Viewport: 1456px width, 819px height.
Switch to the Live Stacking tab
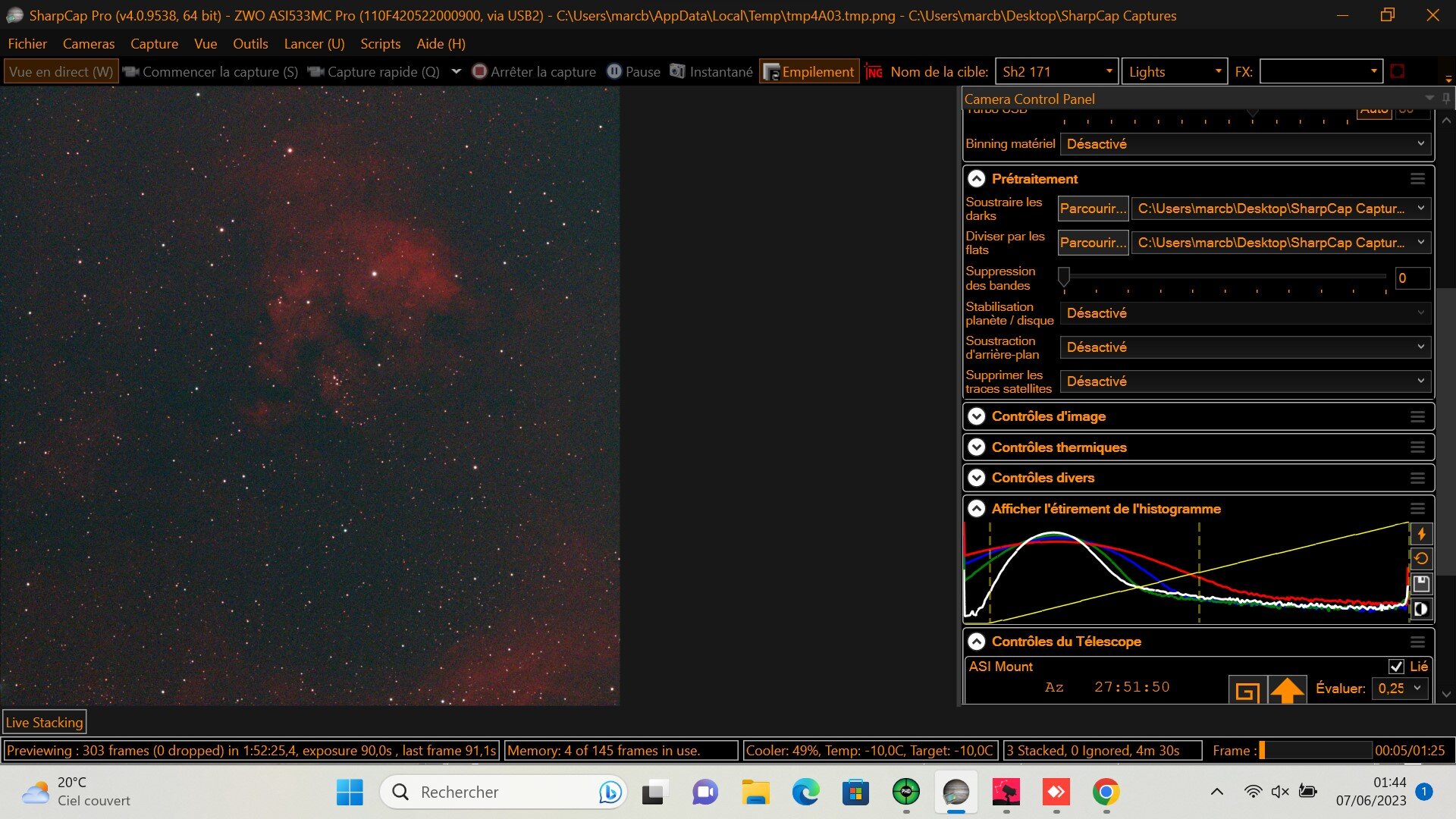click(x=45, y=723)
